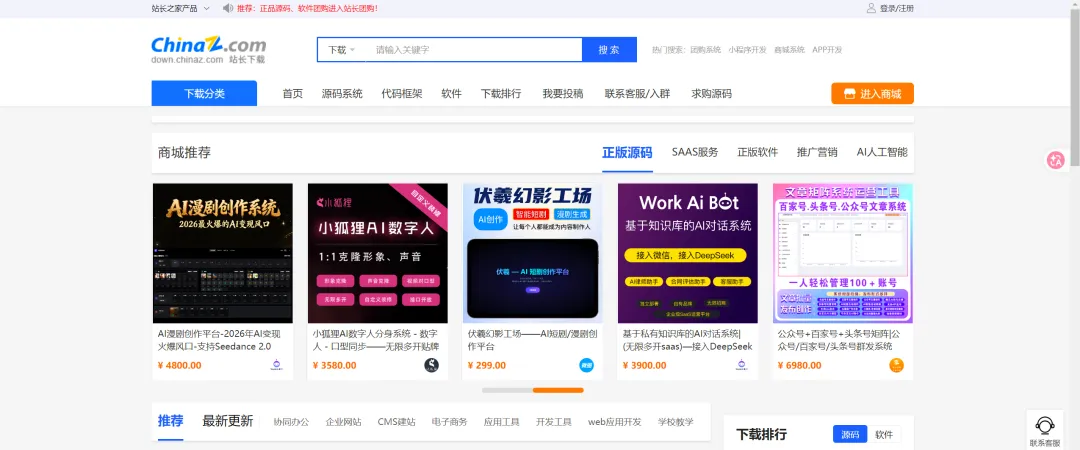The image size is (1080, 450).
Task: Open 伏羲幻影工场 product thumbnail
Action: [x=532, y=253]
